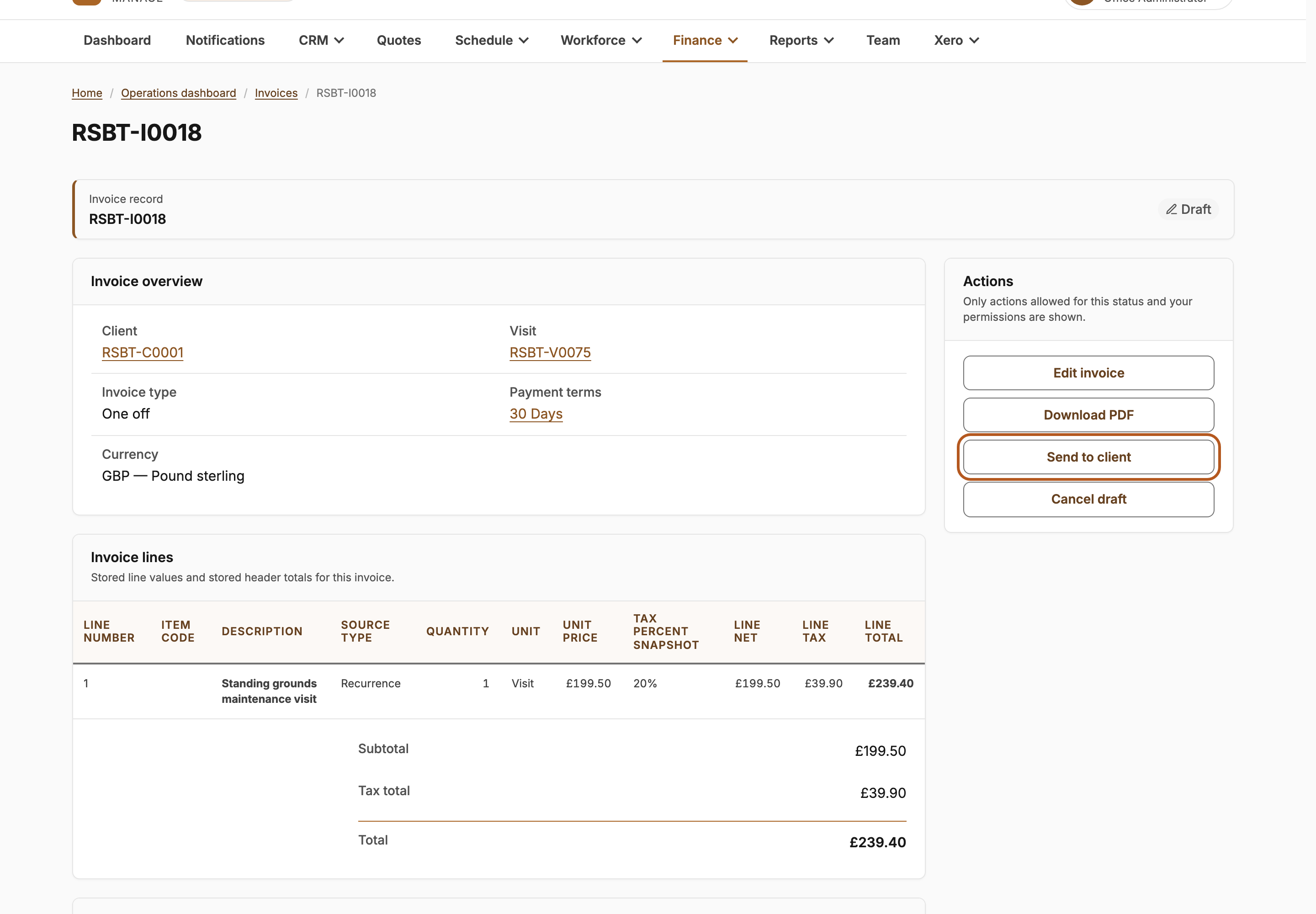Viewport: 1316px width, 914px height.
Task: Open the Xero menu
Action: point(956,41)
